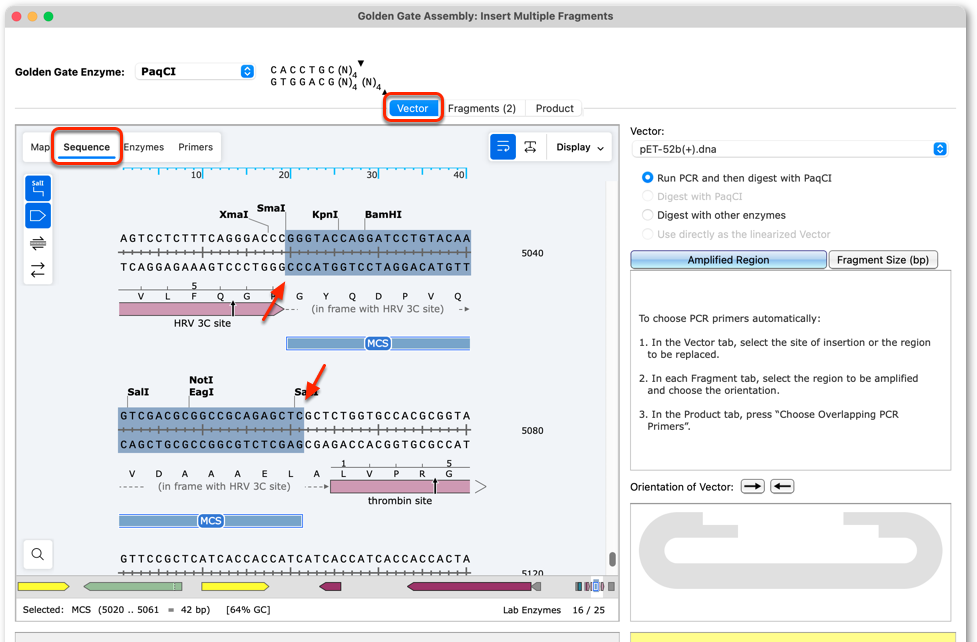
Task: Select Use directly as linearized Vector
Action: (x=736, y=234)
